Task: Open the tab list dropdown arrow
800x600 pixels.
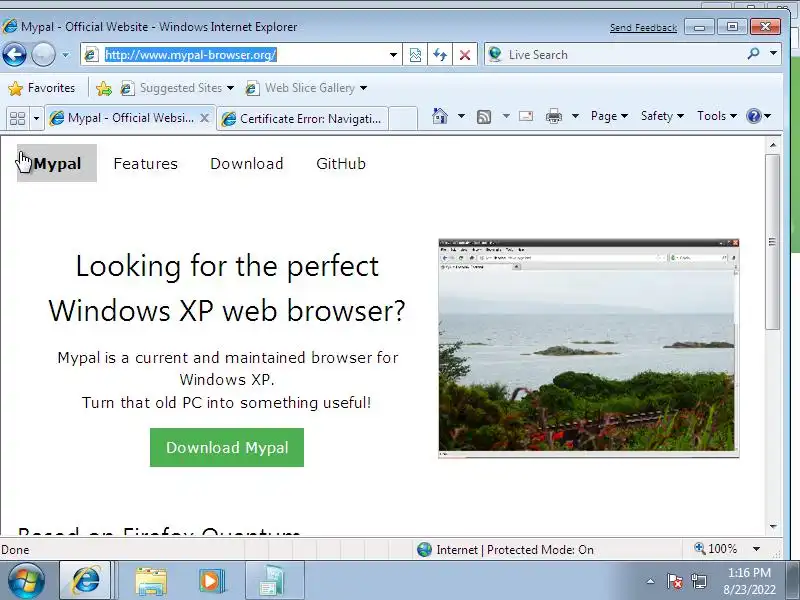Action: 36,118
